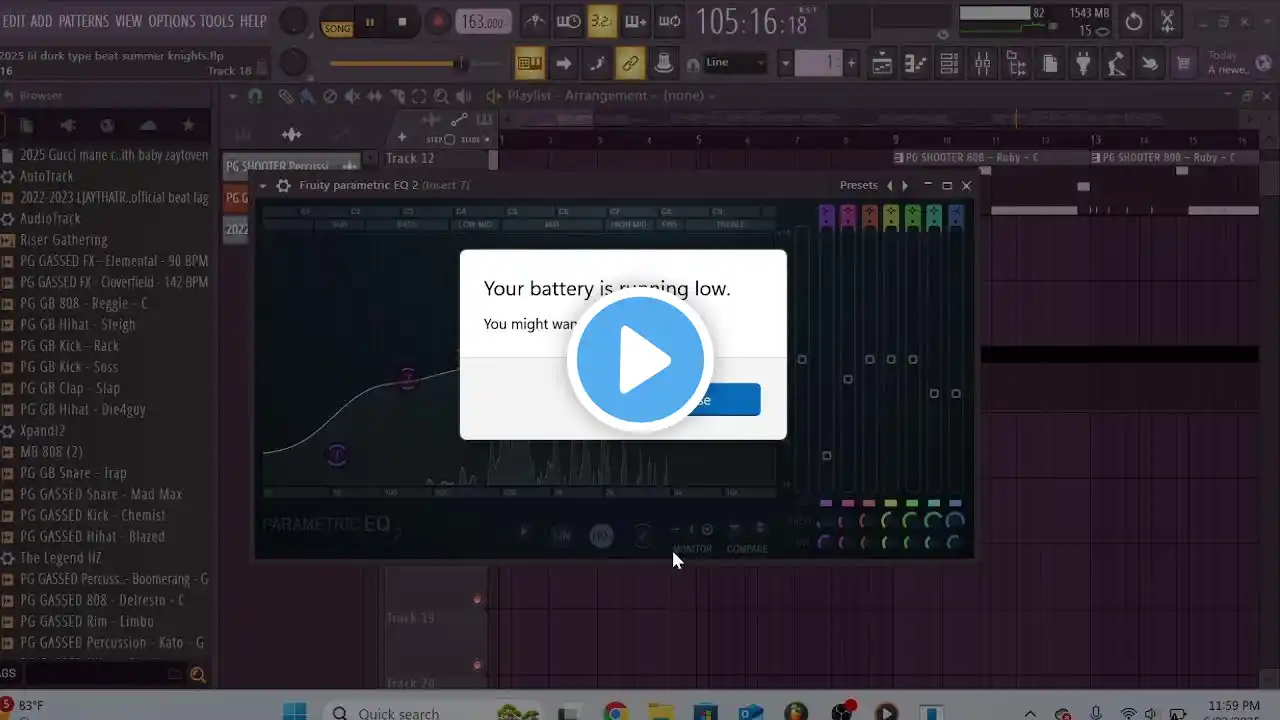Open the VIEW menu
1280x720 pixels.
tap(128, 21)
